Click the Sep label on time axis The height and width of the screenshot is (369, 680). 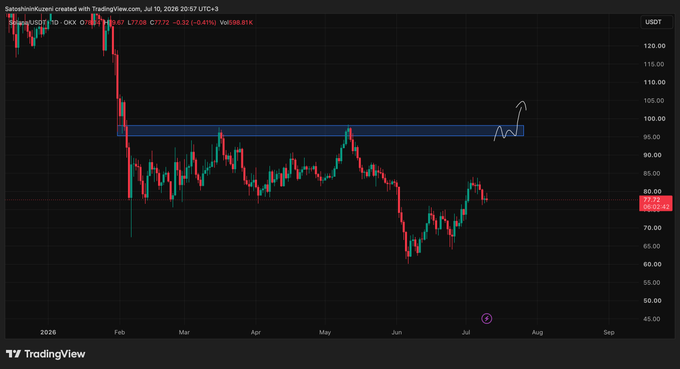[x=609, y=332]
